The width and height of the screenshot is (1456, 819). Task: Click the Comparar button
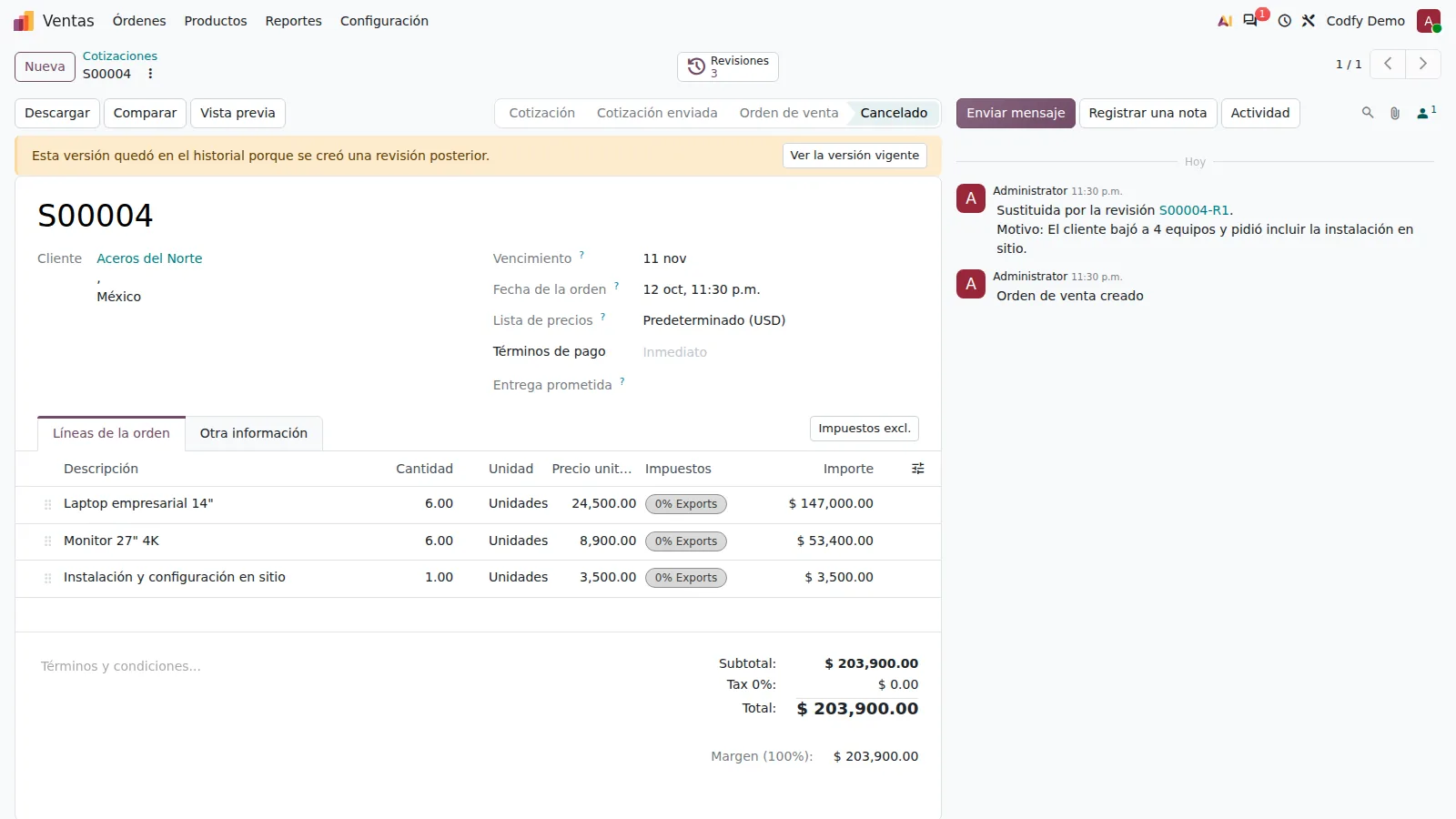point(145,113)
